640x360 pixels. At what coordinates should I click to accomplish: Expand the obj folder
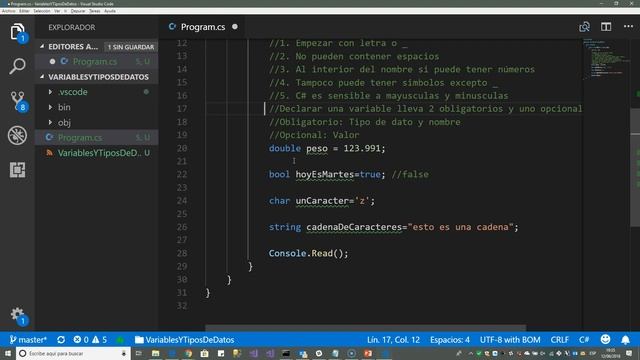50,122
